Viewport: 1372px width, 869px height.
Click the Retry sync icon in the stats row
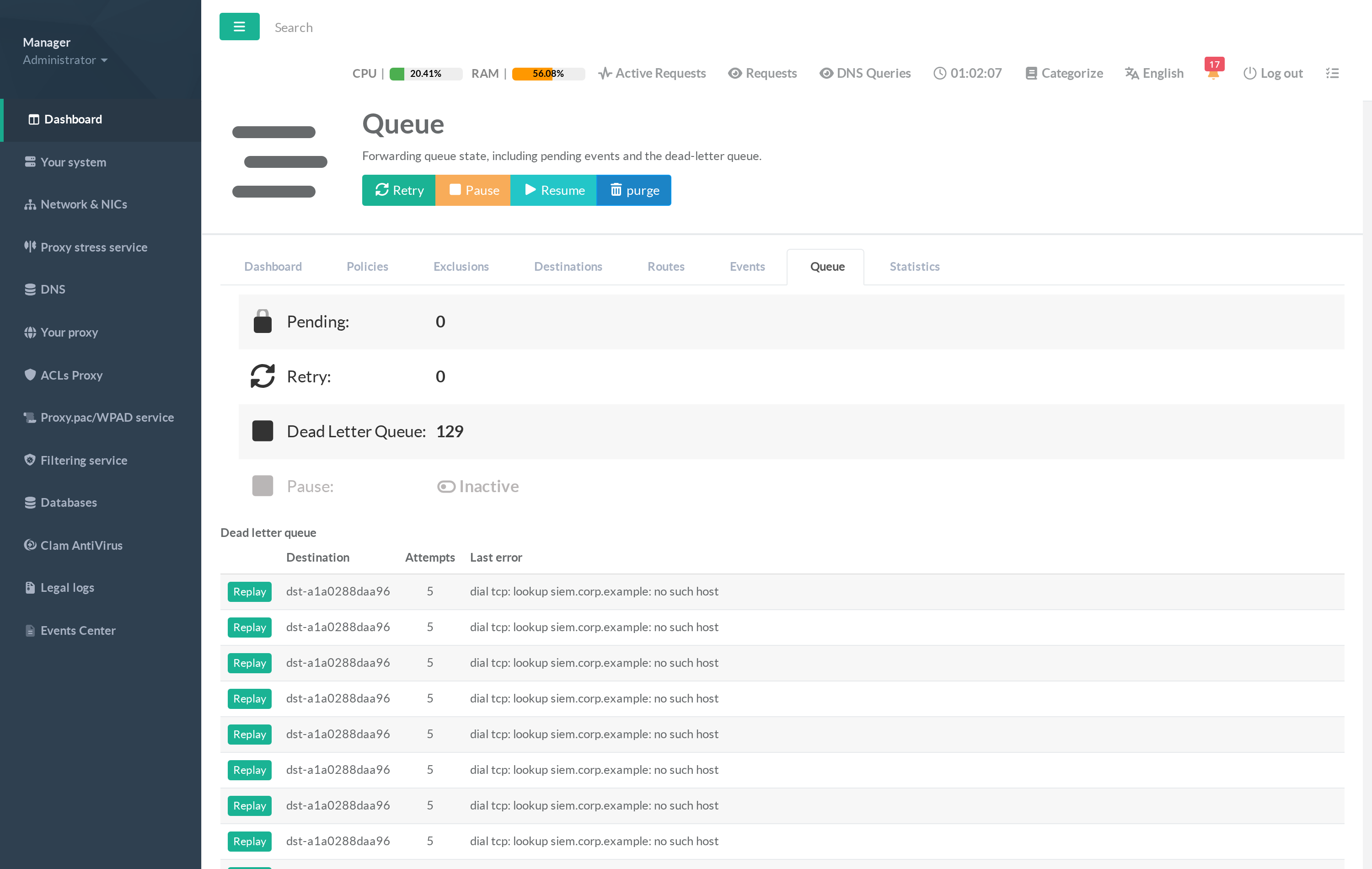tap(263, 376)
